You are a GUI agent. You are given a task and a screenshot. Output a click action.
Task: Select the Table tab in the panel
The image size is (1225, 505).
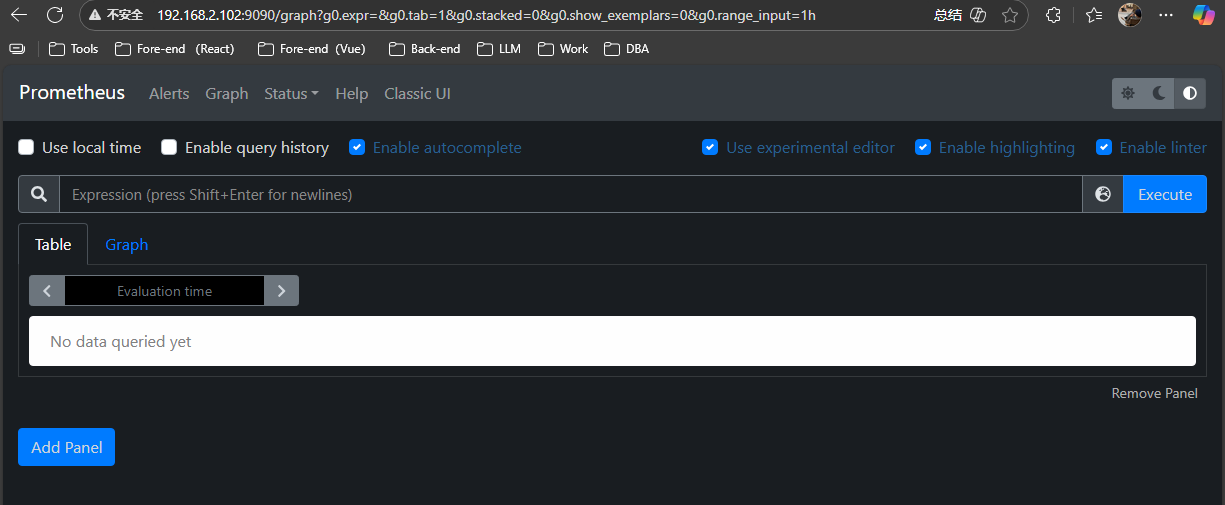(x=53, y=244)
